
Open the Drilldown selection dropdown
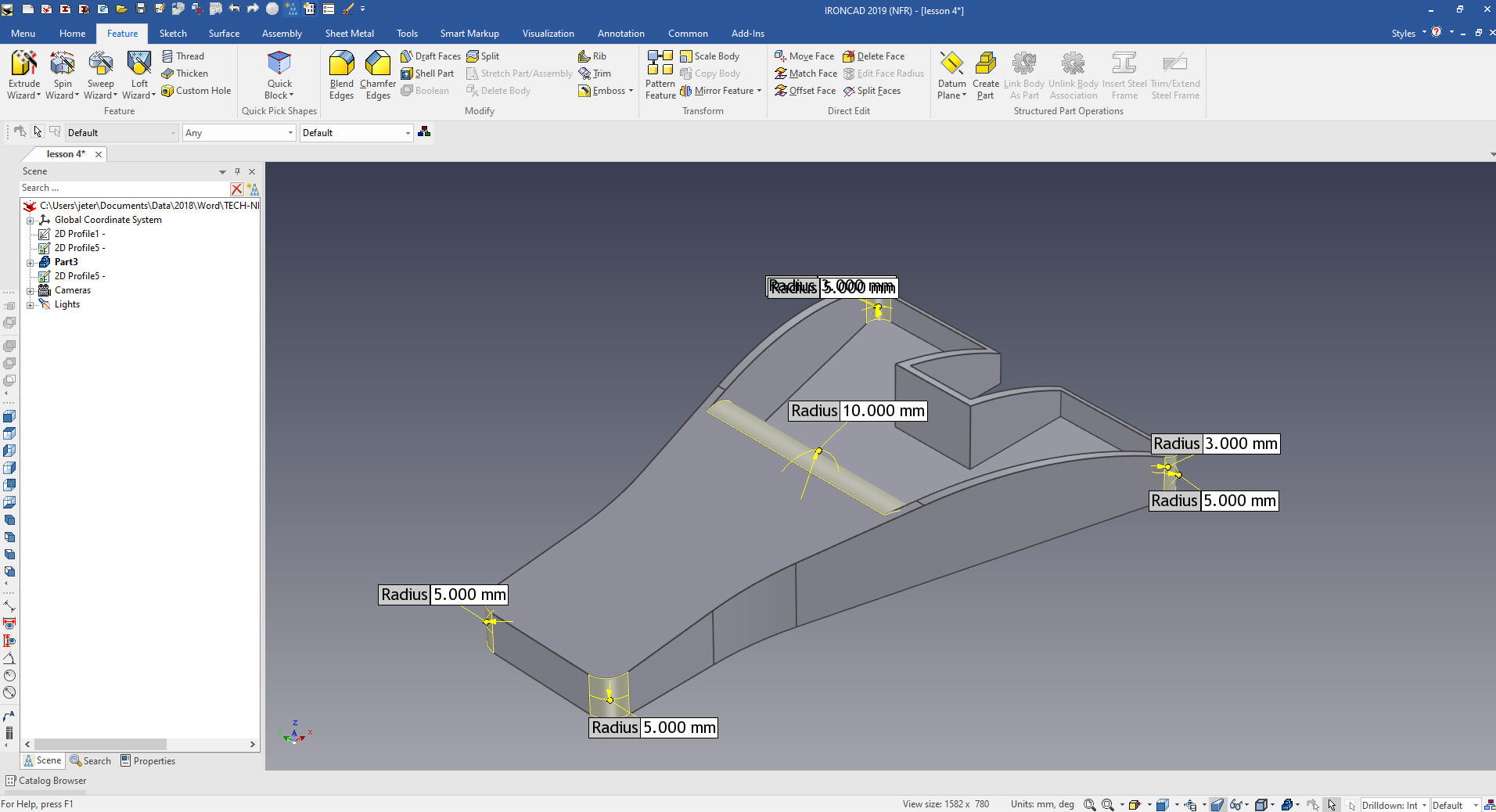pyautogui.click(x=1394, y=805)
